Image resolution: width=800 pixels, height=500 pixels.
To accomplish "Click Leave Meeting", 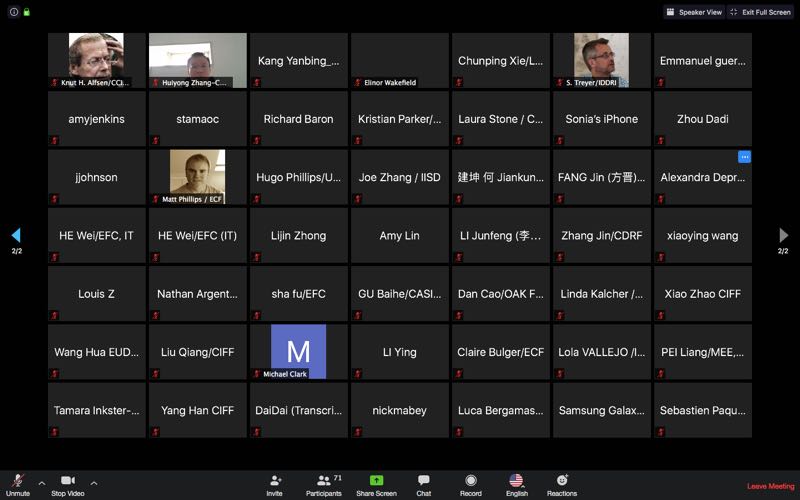I will (x=770, y=486).
